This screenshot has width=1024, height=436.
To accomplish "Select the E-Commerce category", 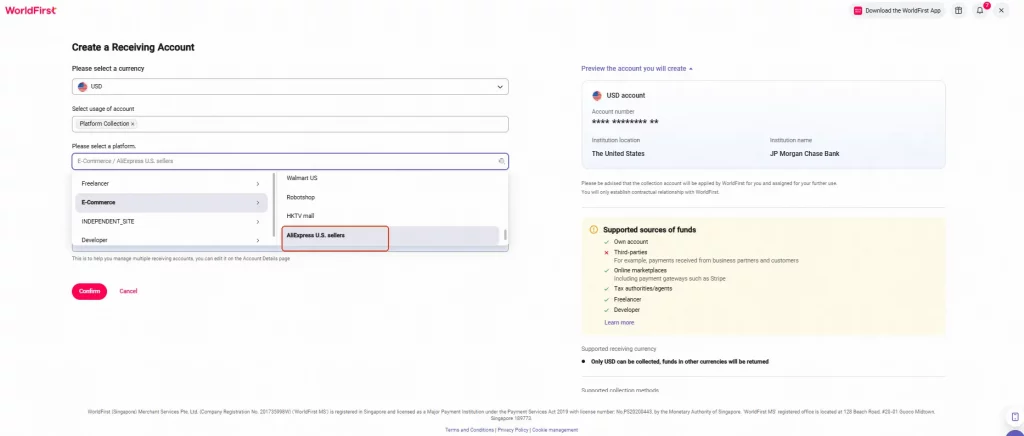I will [171, 203].
